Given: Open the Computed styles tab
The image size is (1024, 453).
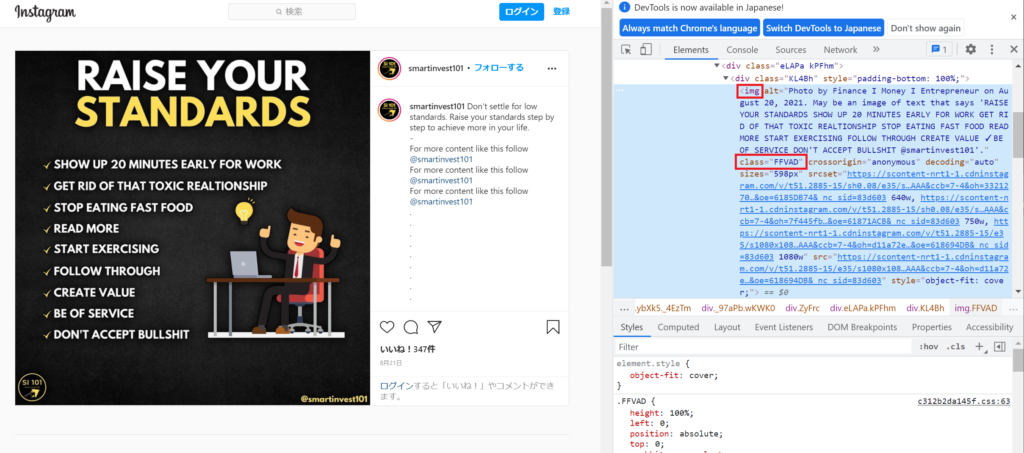Looking at the screenshot, I should point(678,327).
